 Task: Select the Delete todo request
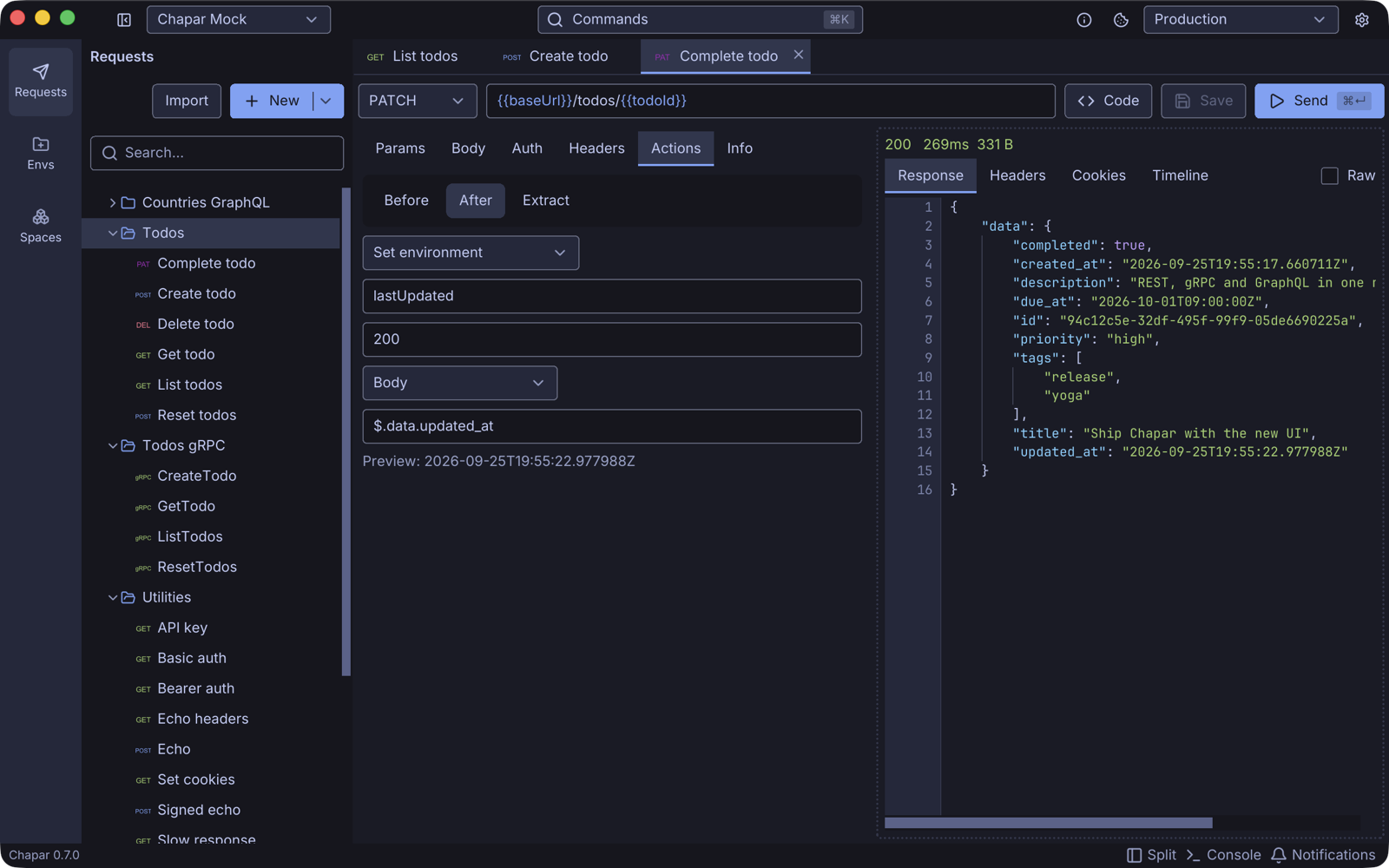coord(212,324)
